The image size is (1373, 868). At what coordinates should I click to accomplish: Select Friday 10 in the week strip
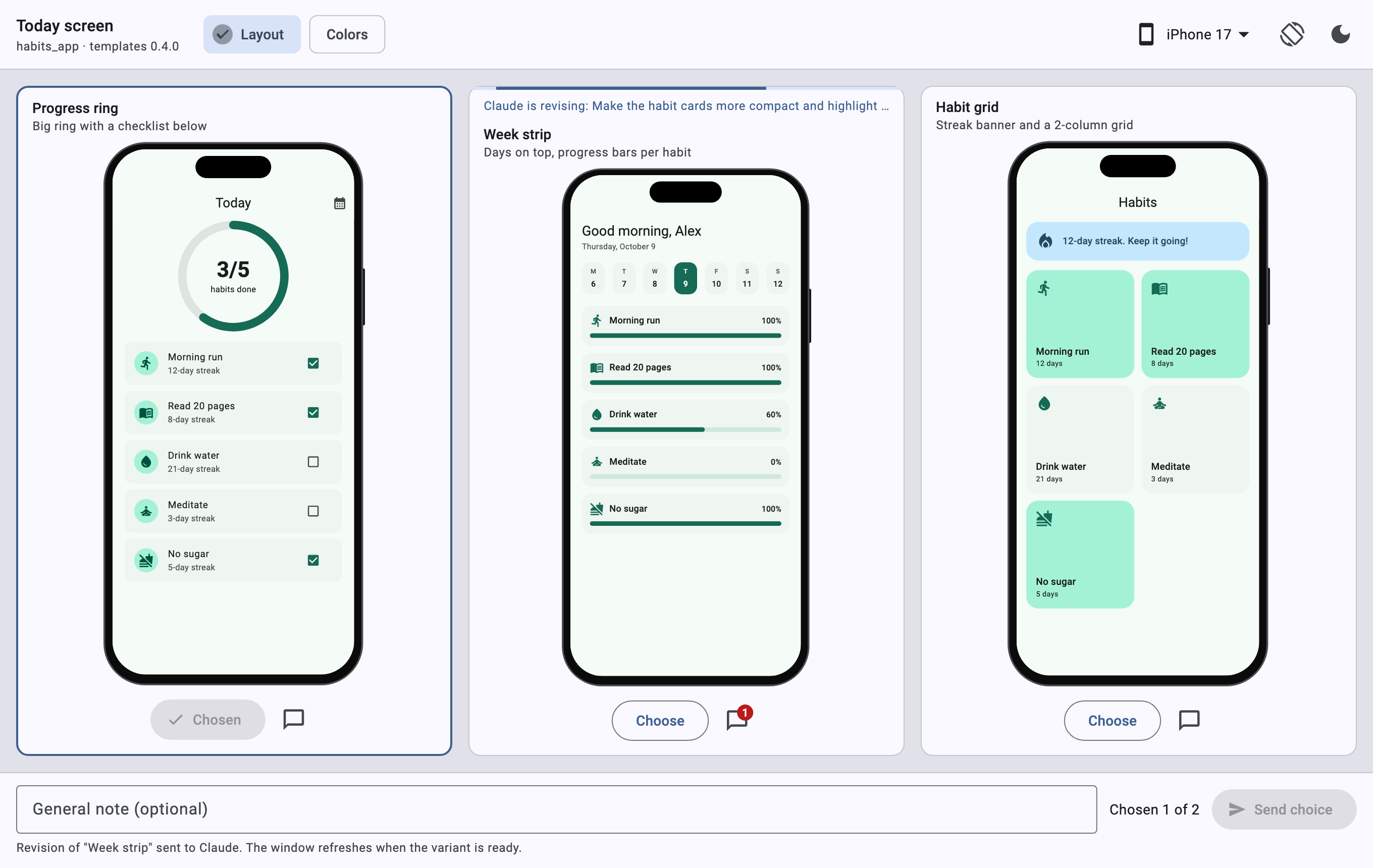coord(716,278)
